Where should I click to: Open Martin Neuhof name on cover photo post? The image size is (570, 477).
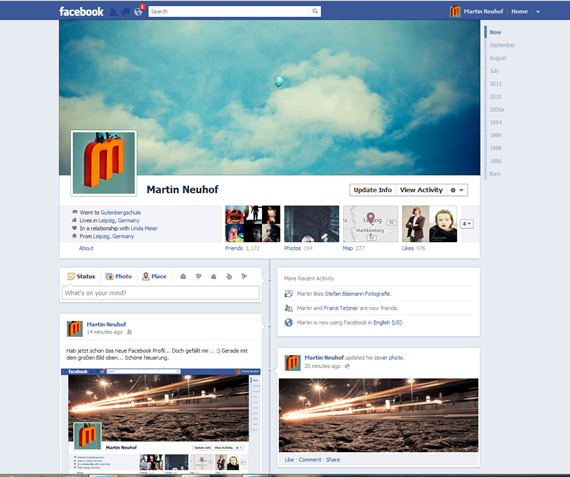point(324,357)
